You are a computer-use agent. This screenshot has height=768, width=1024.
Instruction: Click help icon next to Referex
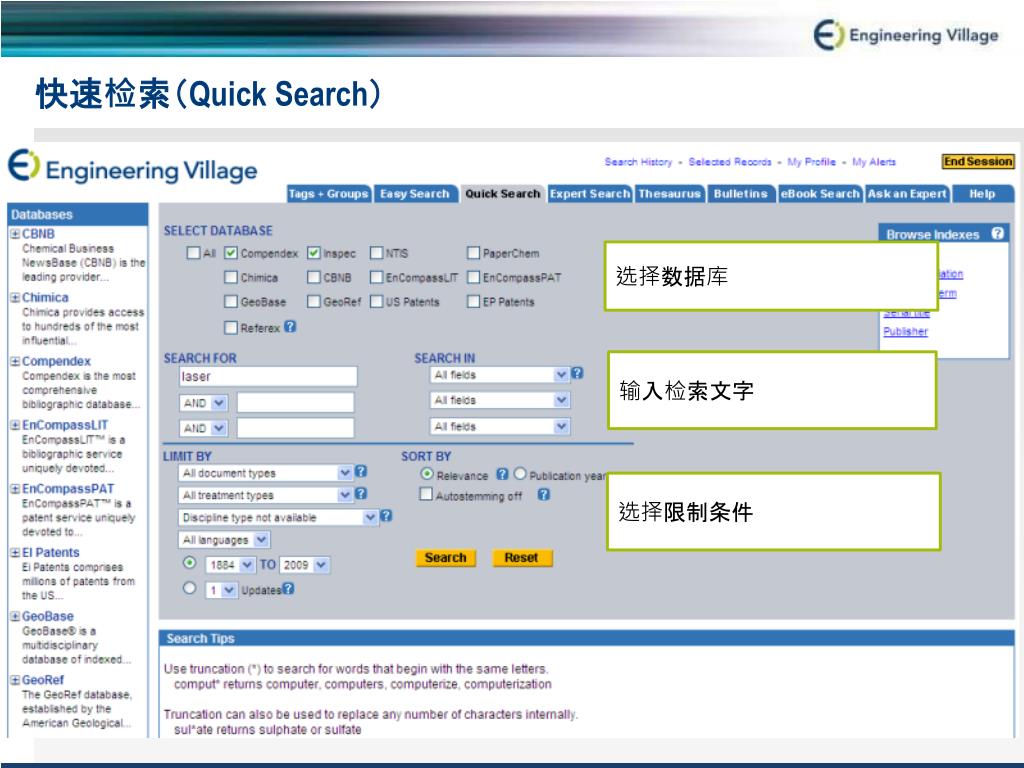click(291, 326)
